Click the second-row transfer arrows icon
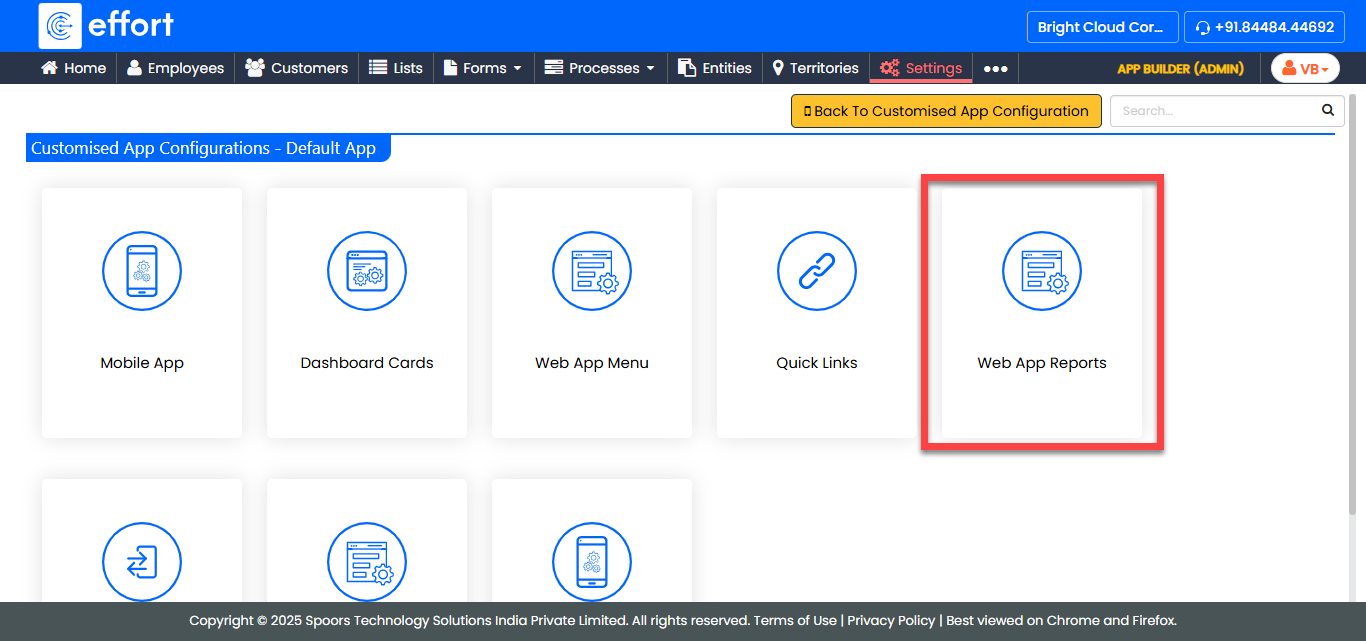Screen dimensions: 1366x641 [x=142, y=561]
